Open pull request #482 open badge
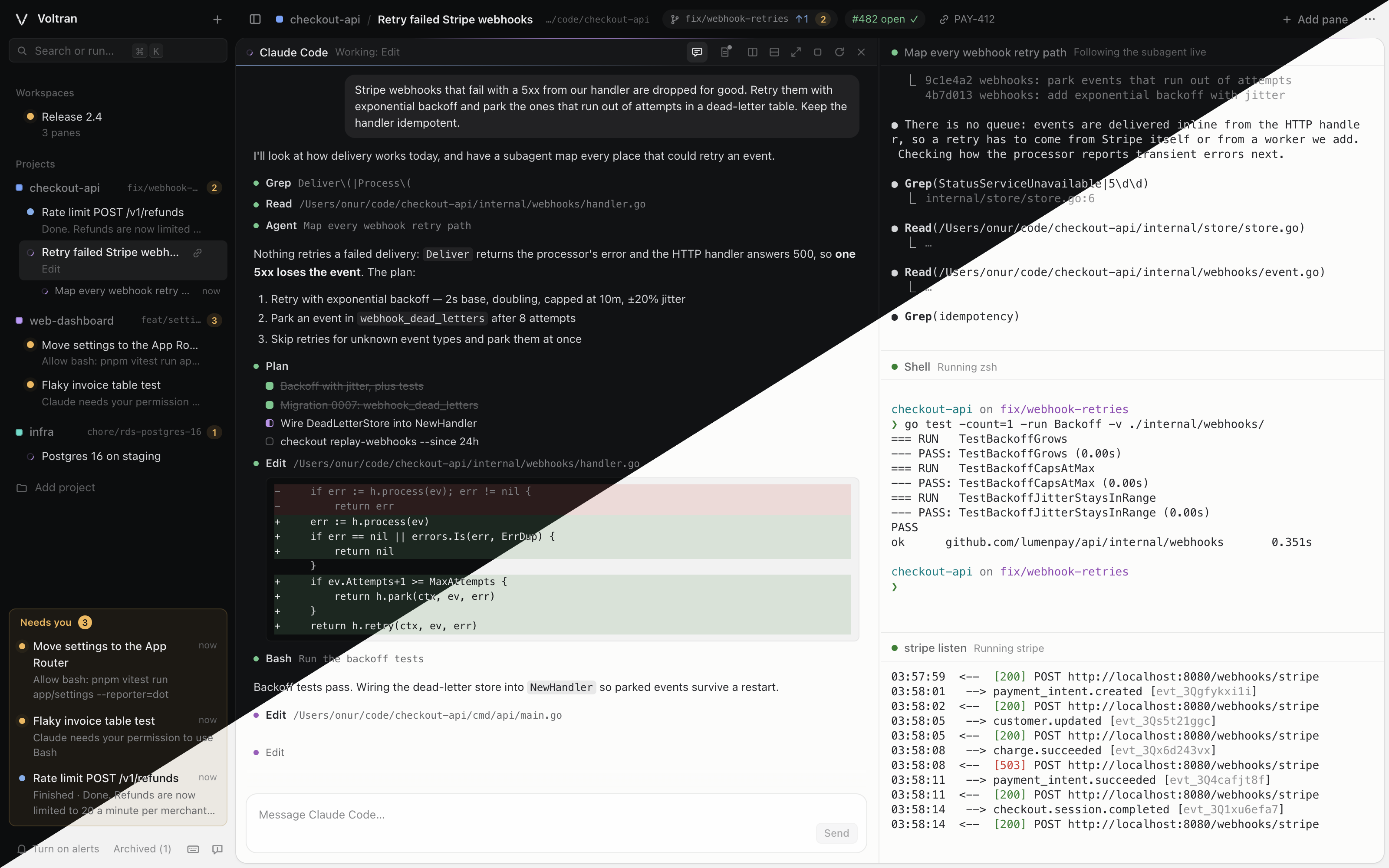Screen dimensions: 1389x868 (x=885, y=19)
